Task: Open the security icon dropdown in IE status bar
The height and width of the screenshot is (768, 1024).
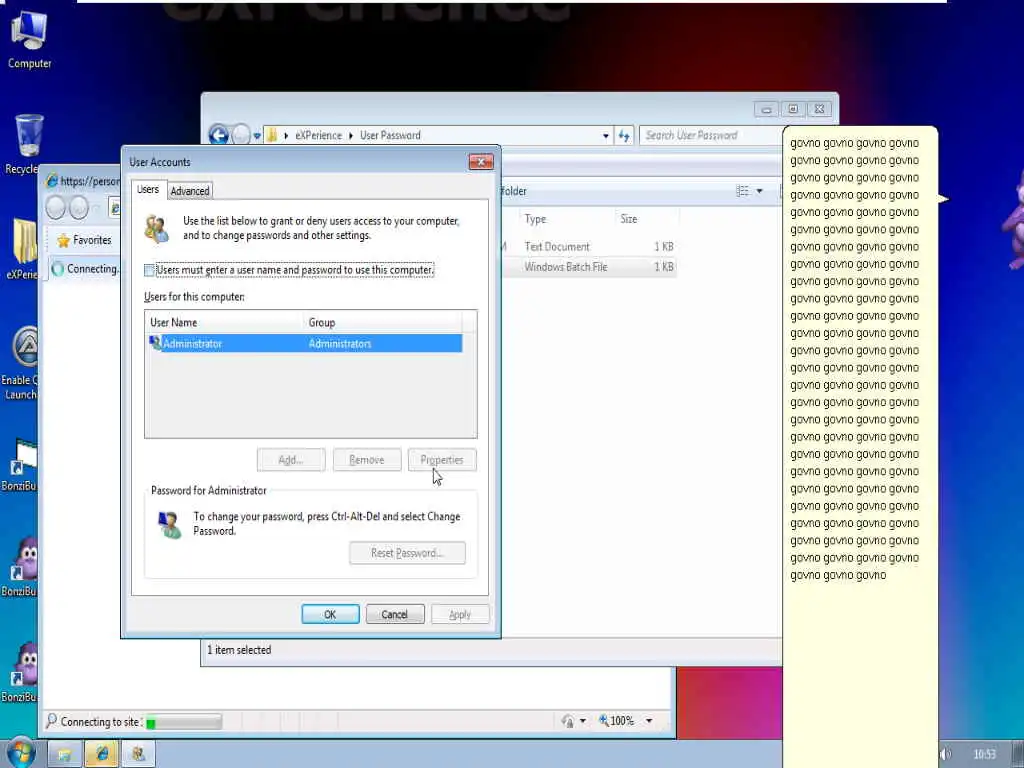Action: click(583, 721)
